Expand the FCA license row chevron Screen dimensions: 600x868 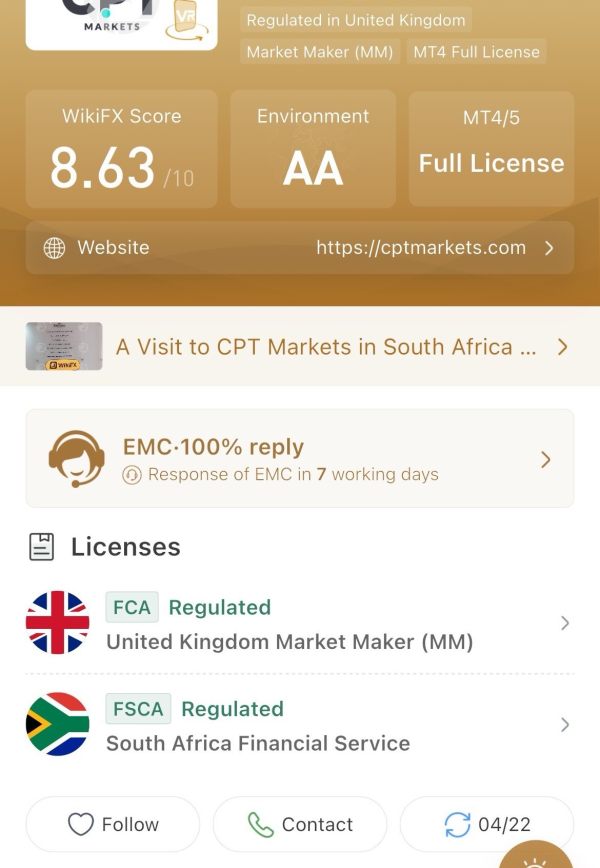[x=565, y=623]
